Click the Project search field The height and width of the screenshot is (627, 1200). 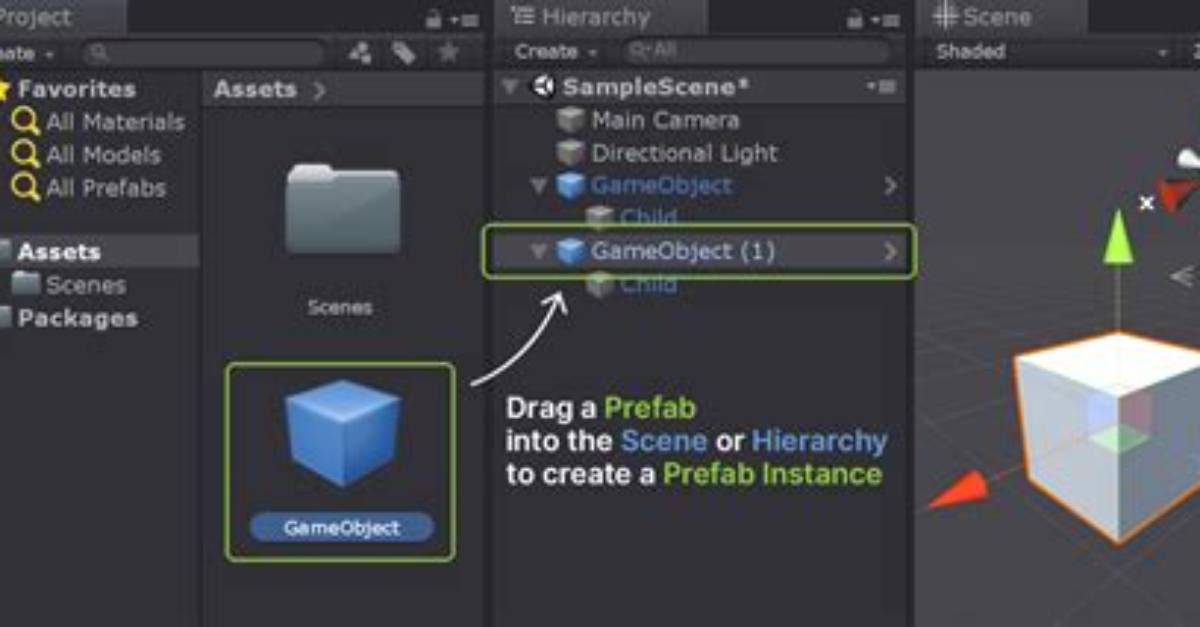point(205,52)
